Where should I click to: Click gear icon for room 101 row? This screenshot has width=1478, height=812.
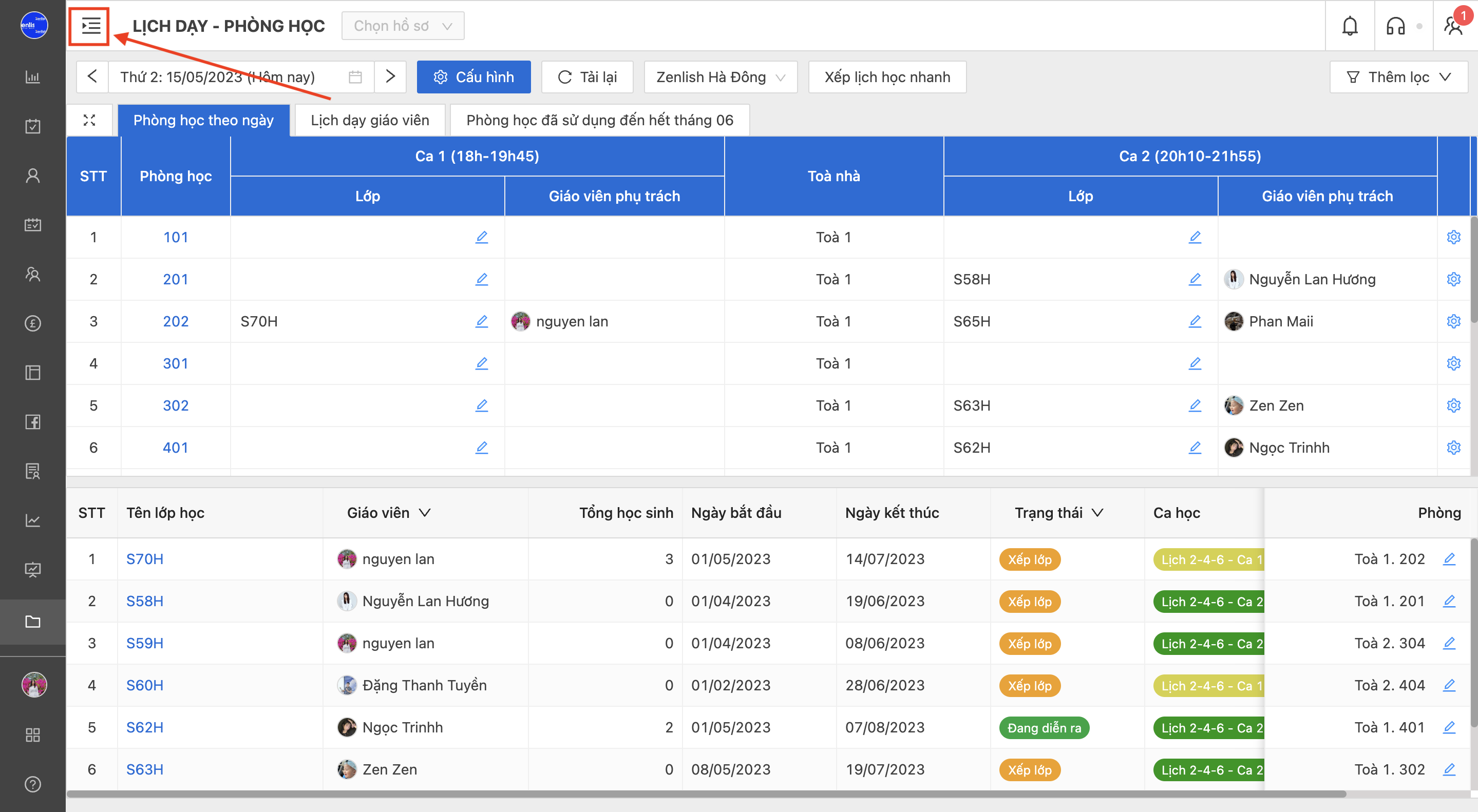pyautogui.click(x=1453, y=237)
